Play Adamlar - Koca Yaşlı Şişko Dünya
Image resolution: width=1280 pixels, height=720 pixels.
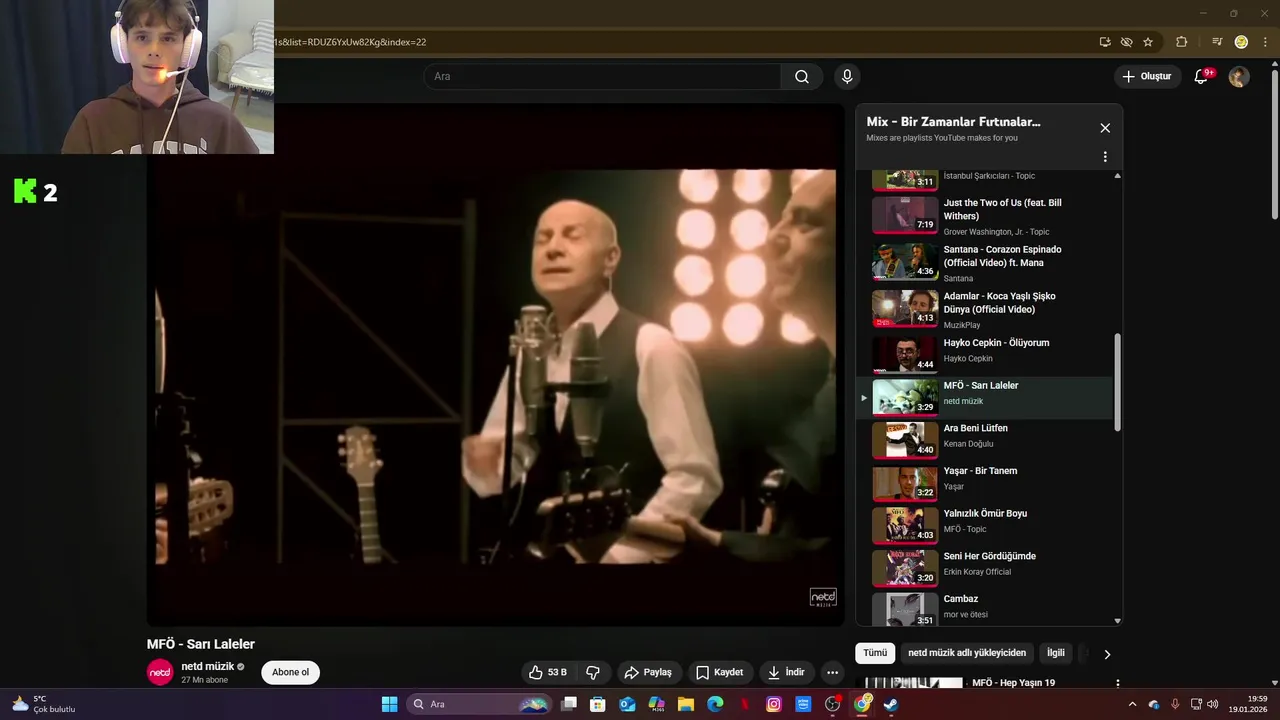point(985,309)
